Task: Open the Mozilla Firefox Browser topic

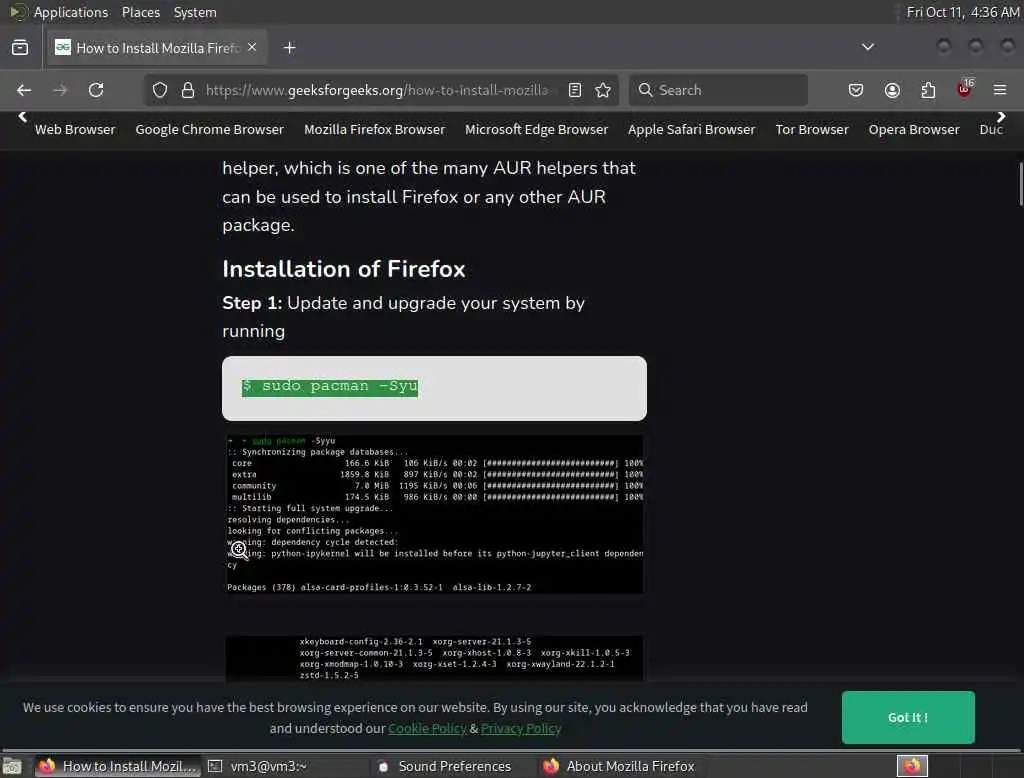Action: (374, 129)
